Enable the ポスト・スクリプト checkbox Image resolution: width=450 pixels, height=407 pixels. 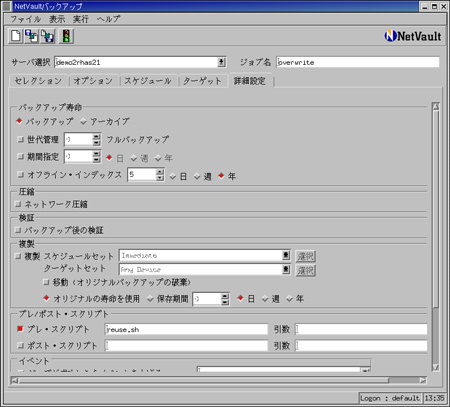[21, 346]
